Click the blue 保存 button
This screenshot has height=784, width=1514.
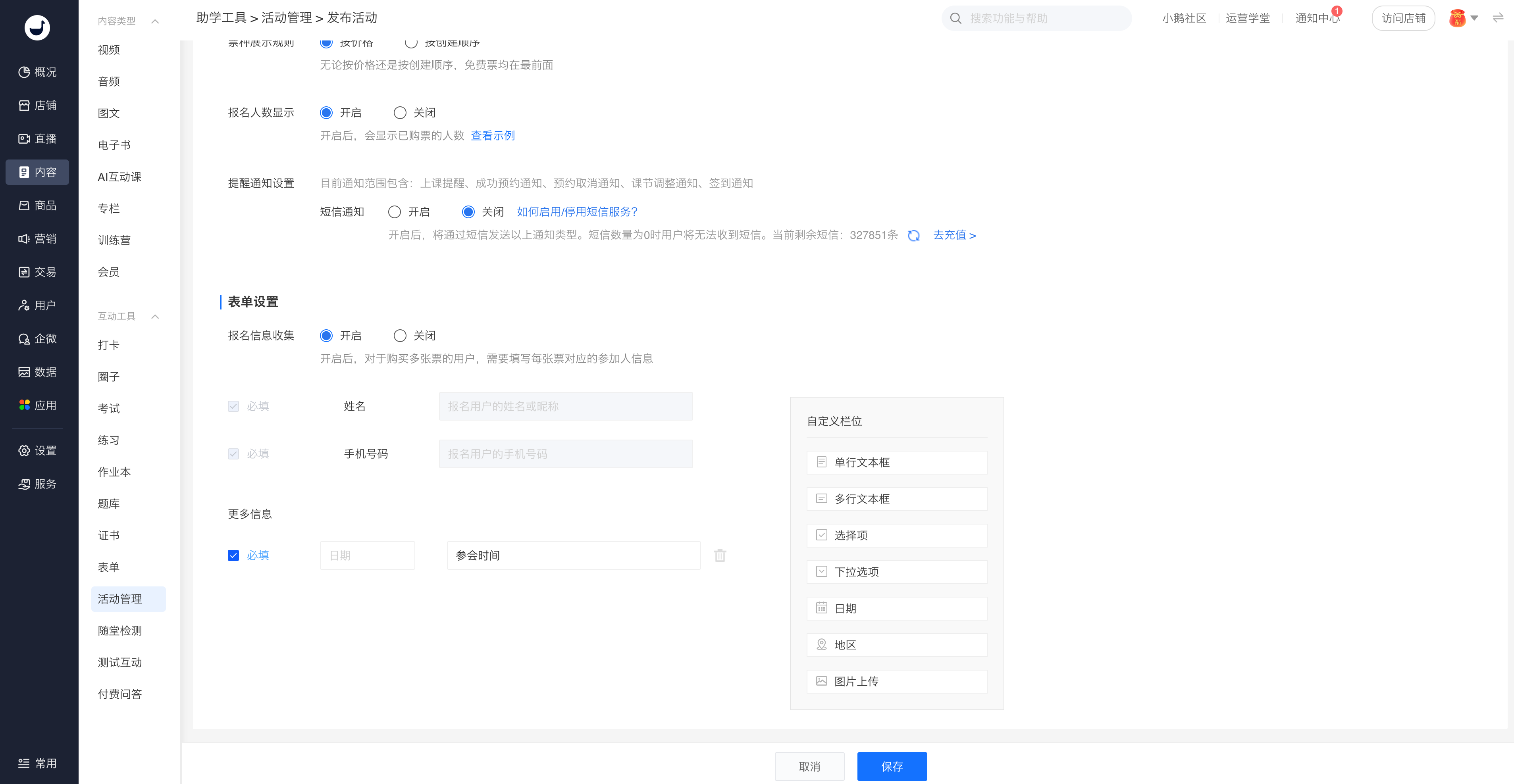tap(892, 766)
